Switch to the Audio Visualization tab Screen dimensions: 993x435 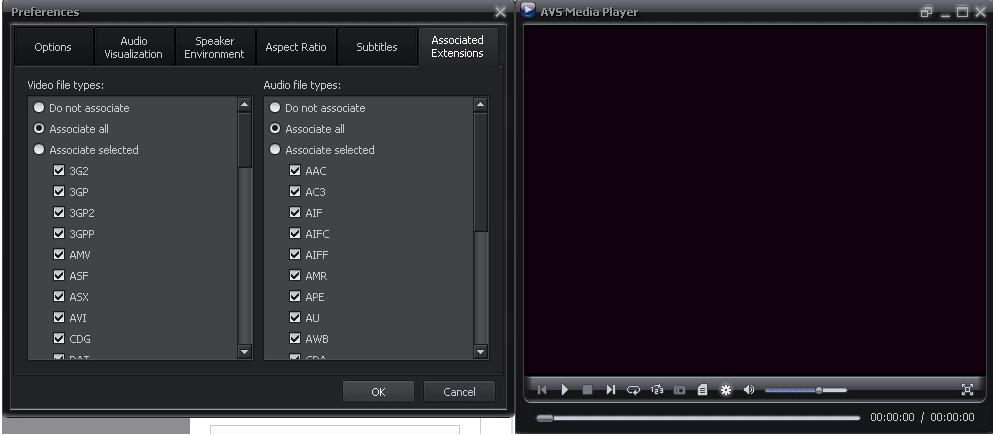(134, 47)
